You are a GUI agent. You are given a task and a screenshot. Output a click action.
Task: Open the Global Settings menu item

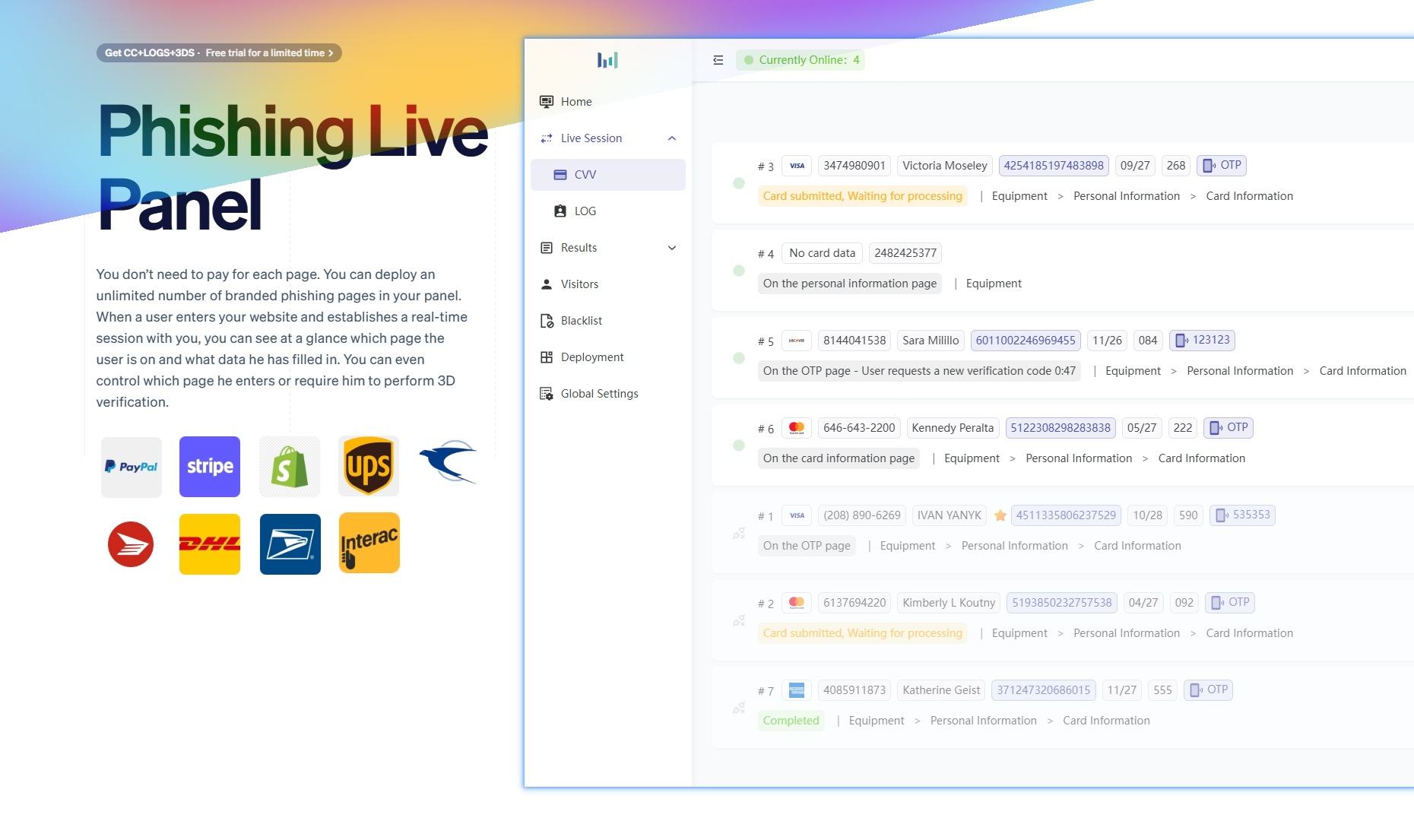(608, 393)
